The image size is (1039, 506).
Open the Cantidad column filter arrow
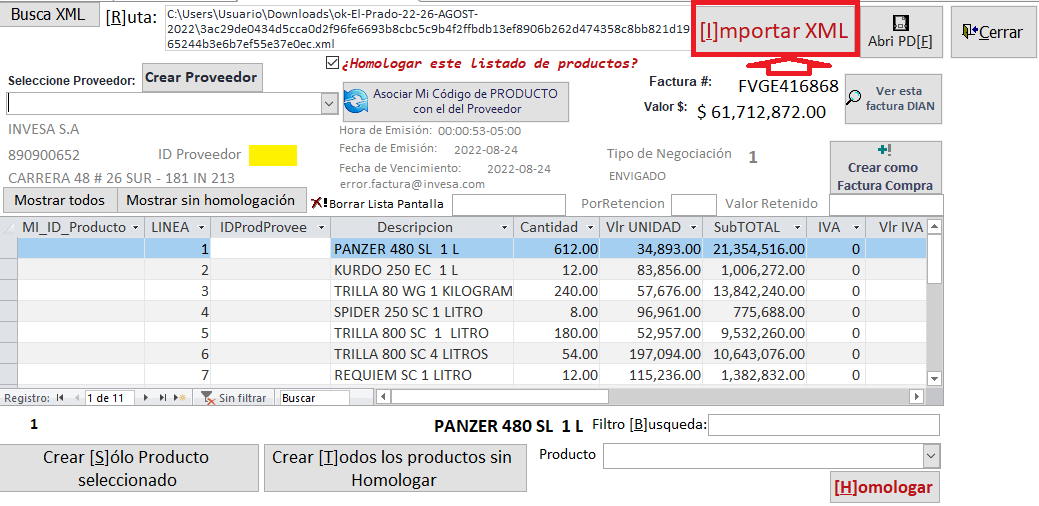[x=588, y=228]
